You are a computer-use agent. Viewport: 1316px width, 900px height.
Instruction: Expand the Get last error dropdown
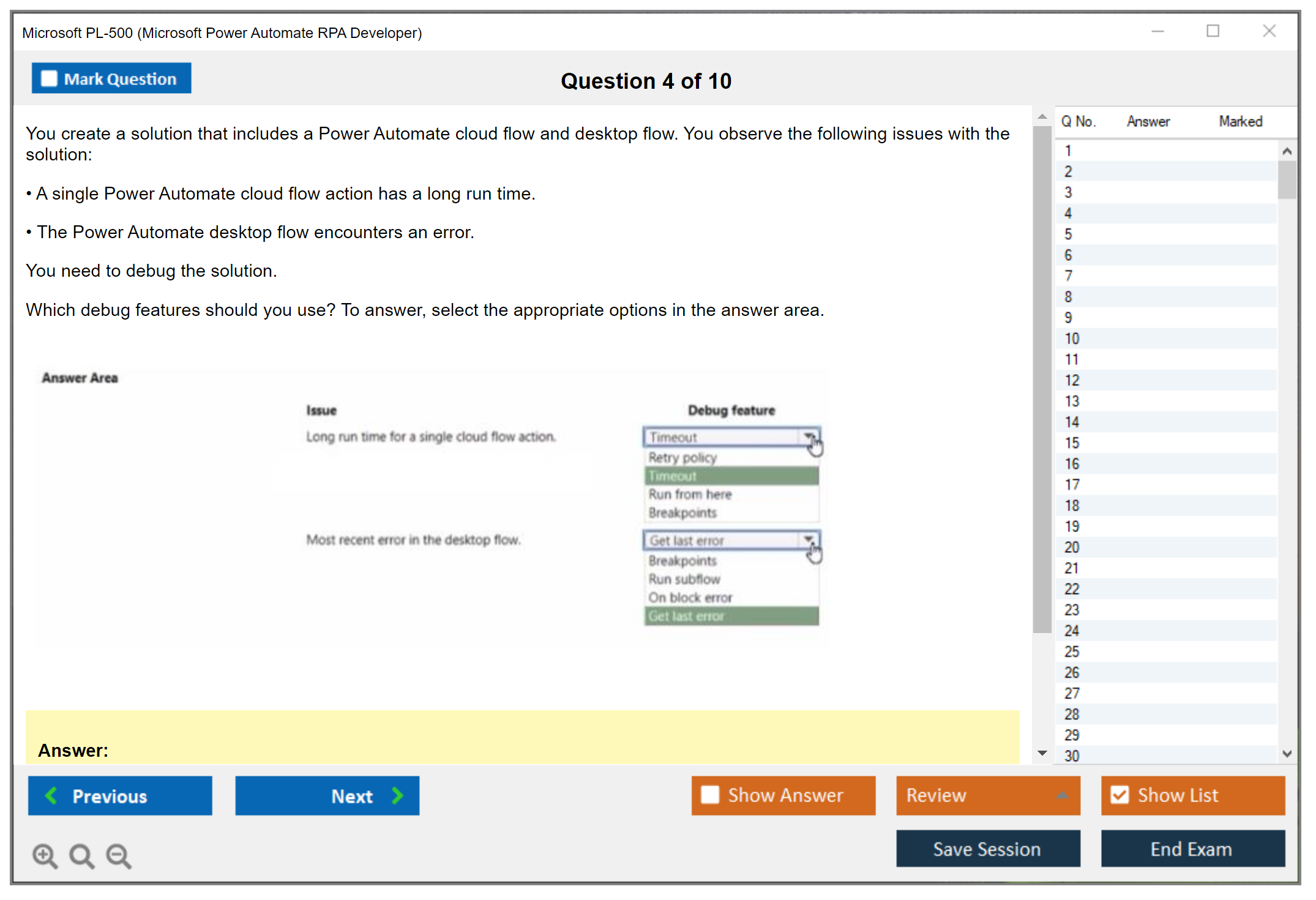pos(809,540)
